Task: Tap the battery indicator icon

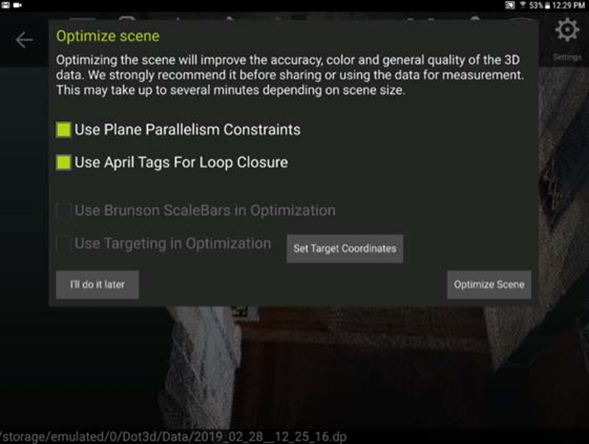Action: tap(547, 5)
